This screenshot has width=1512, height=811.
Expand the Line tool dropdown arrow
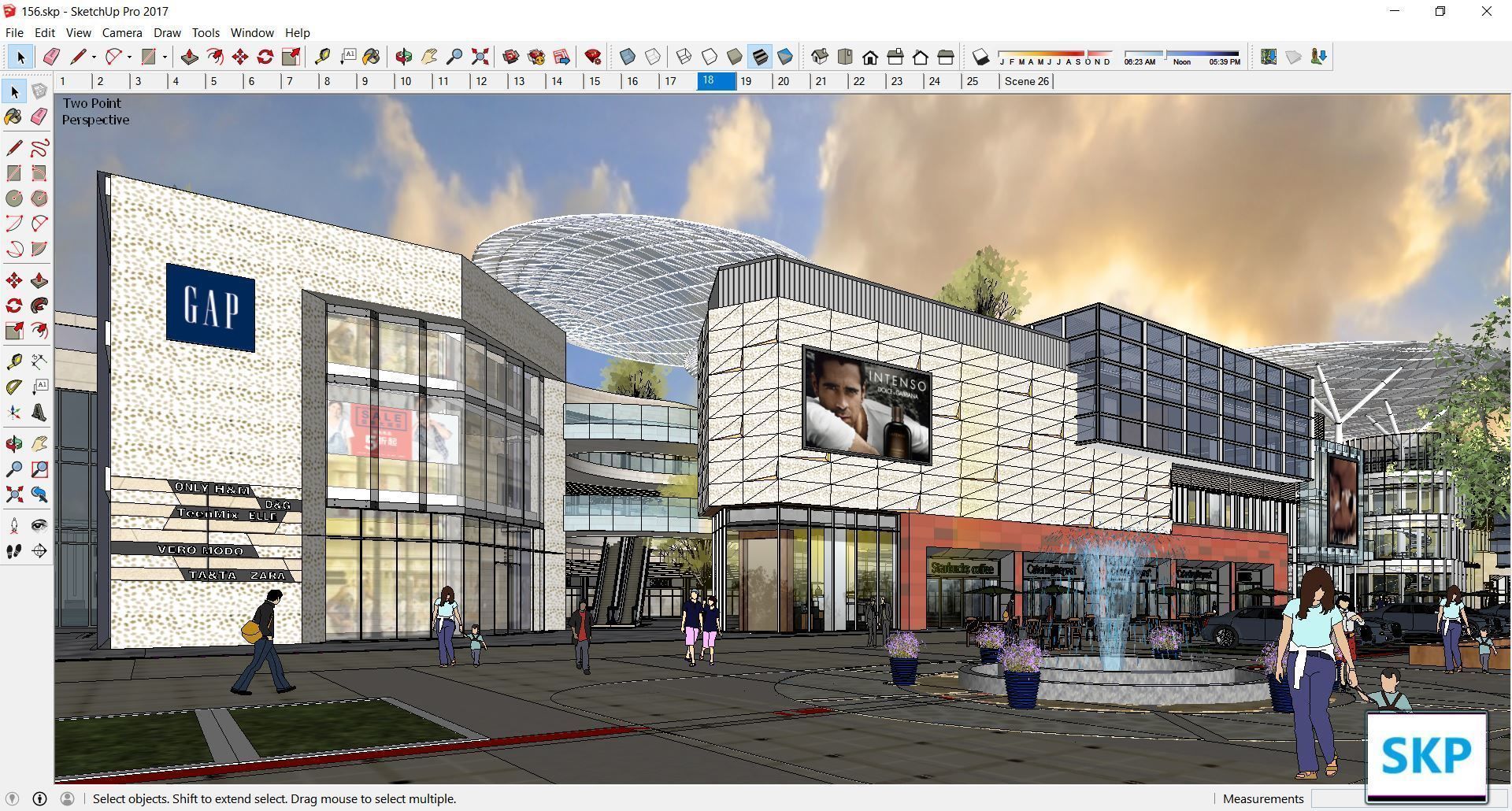pos(94,57)
